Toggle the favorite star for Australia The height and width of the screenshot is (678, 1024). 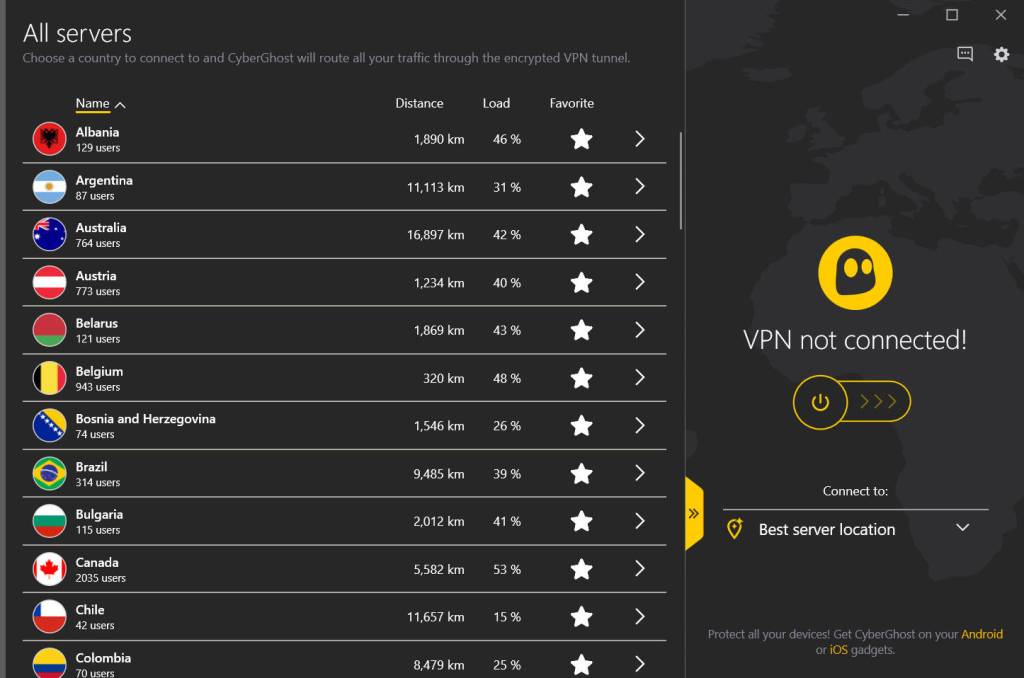581,235
